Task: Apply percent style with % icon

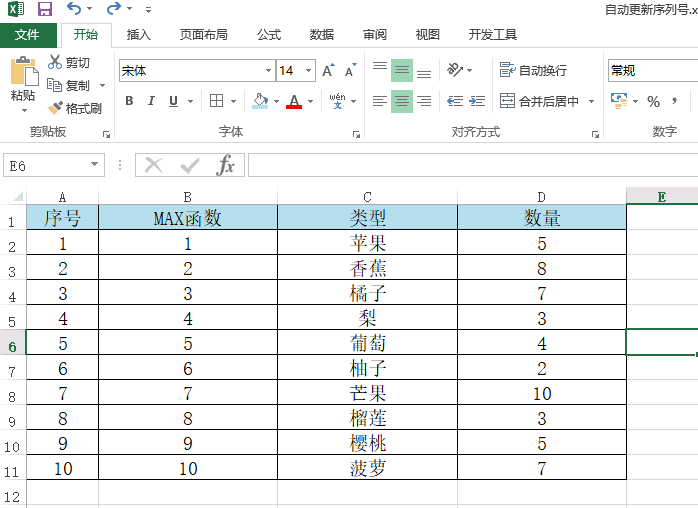Action: [x=653, y=102]
